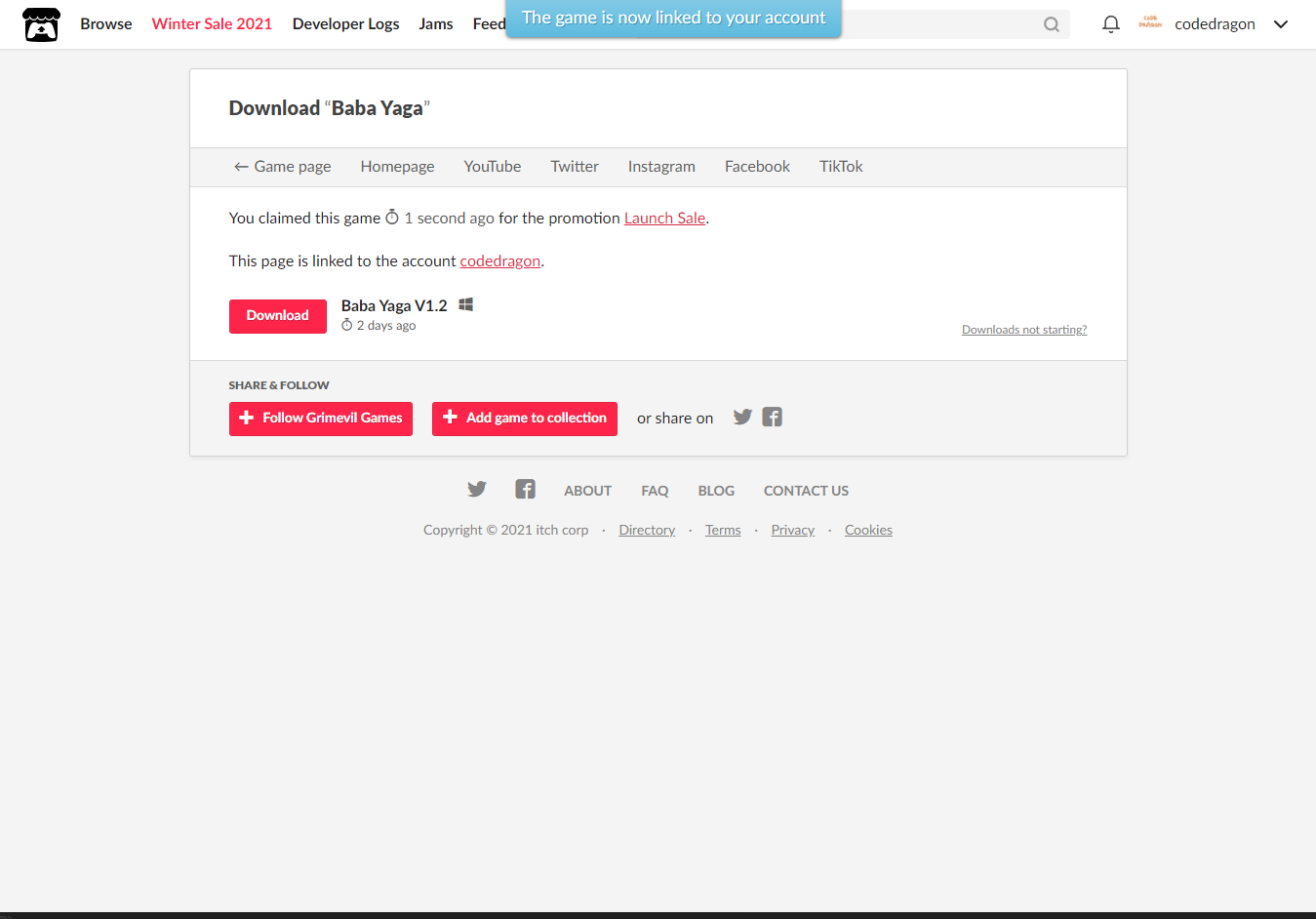Click the '2 days ago' upload time

tap(379, 326)
